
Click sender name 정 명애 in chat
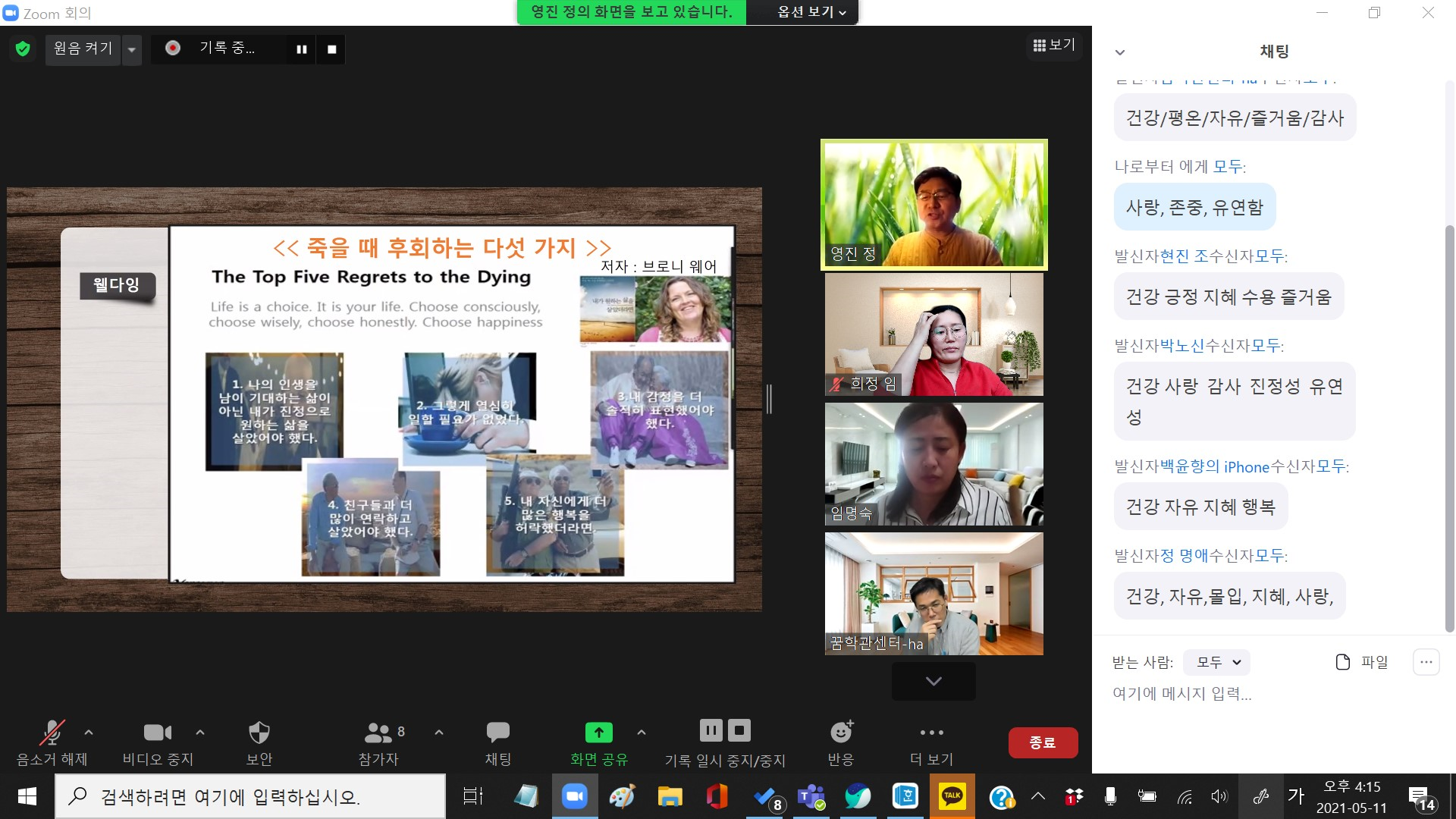[1185, 555]
